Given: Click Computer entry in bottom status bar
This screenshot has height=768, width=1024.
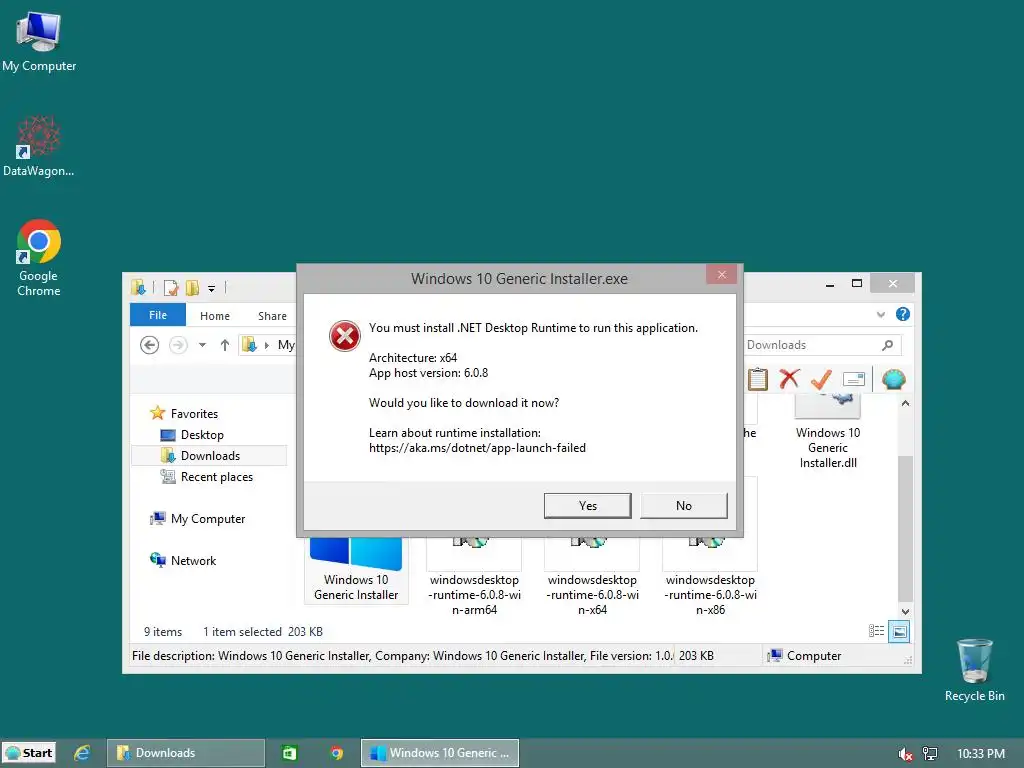Looking at the screenshot, I should coord(805,656).
